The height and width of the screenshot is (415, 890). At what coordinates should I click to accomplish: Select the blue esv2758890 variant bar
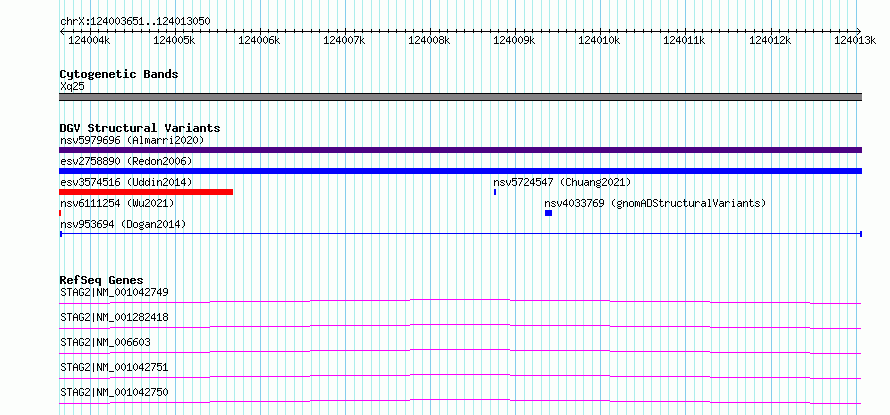coord(460,171)
